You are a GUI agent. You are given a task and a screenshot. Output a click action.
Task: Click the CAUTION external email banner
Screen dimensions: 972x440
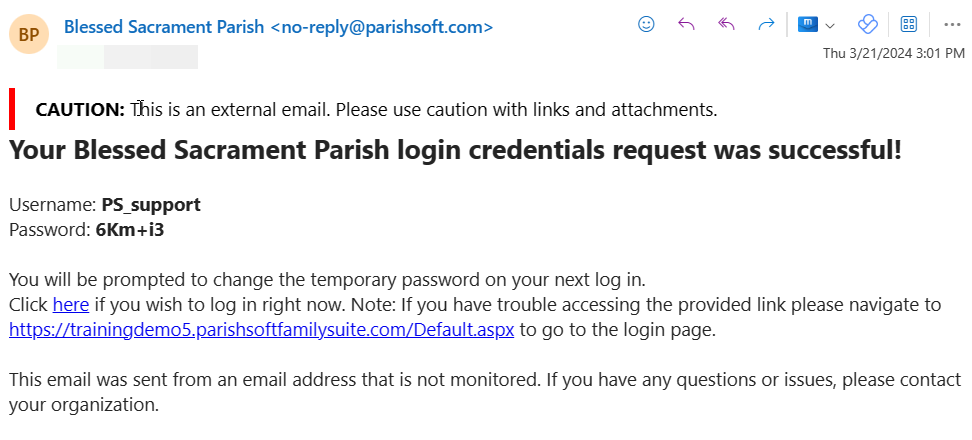(376, 110)
